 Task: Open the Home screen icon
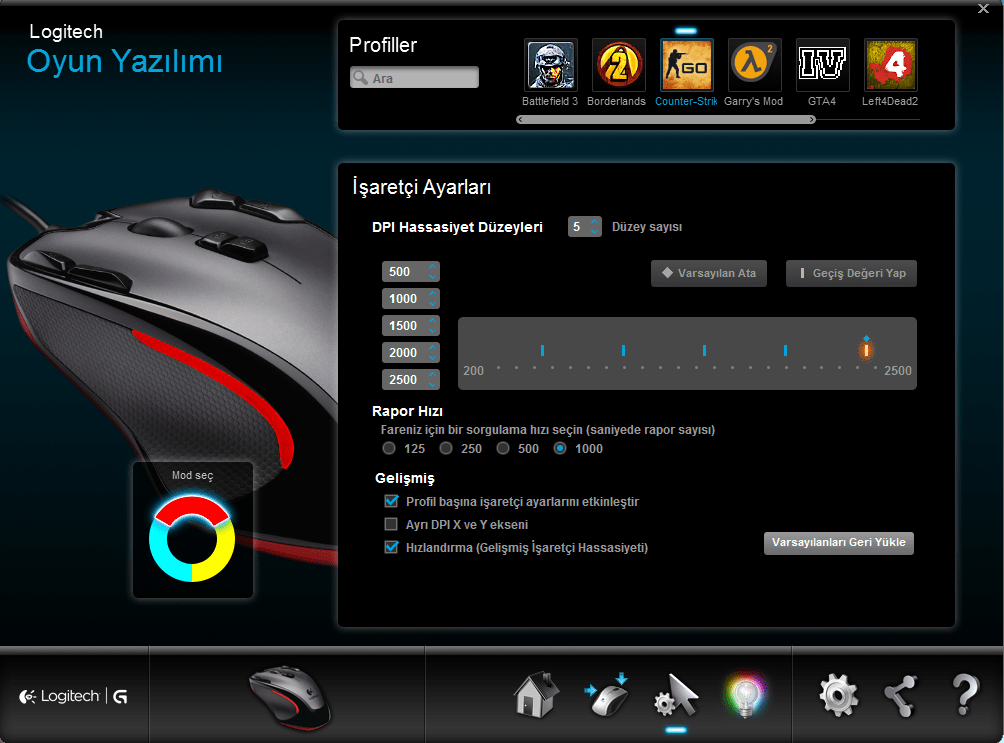(x=535, y=694)
